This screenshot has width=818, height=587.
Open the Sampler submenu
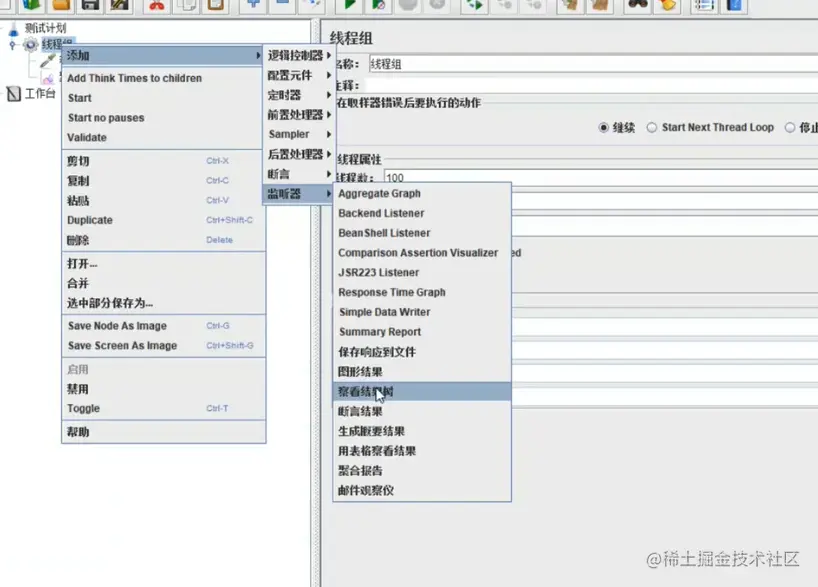tap(299, 134)
